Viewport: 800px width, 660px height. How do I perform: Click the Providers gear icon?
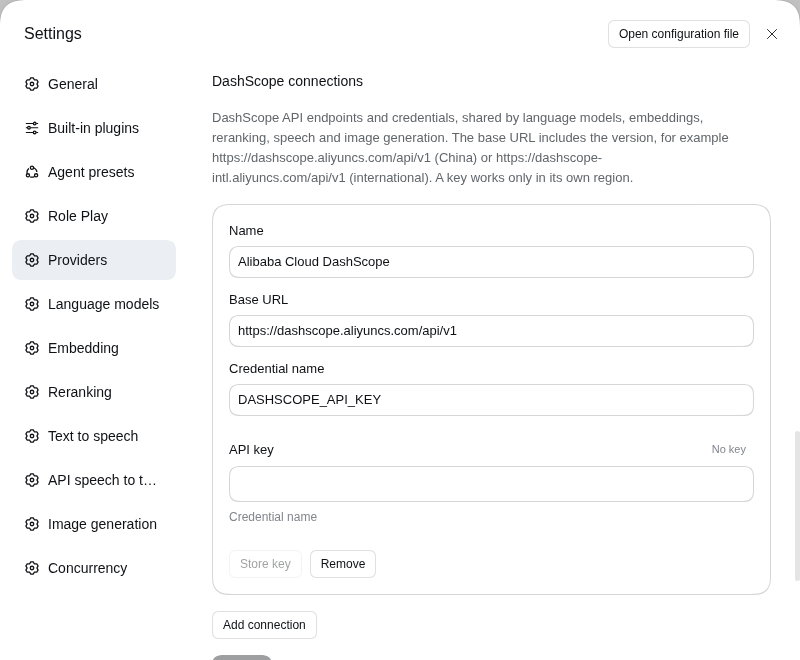pyautogui.click(x=32, y=260)
